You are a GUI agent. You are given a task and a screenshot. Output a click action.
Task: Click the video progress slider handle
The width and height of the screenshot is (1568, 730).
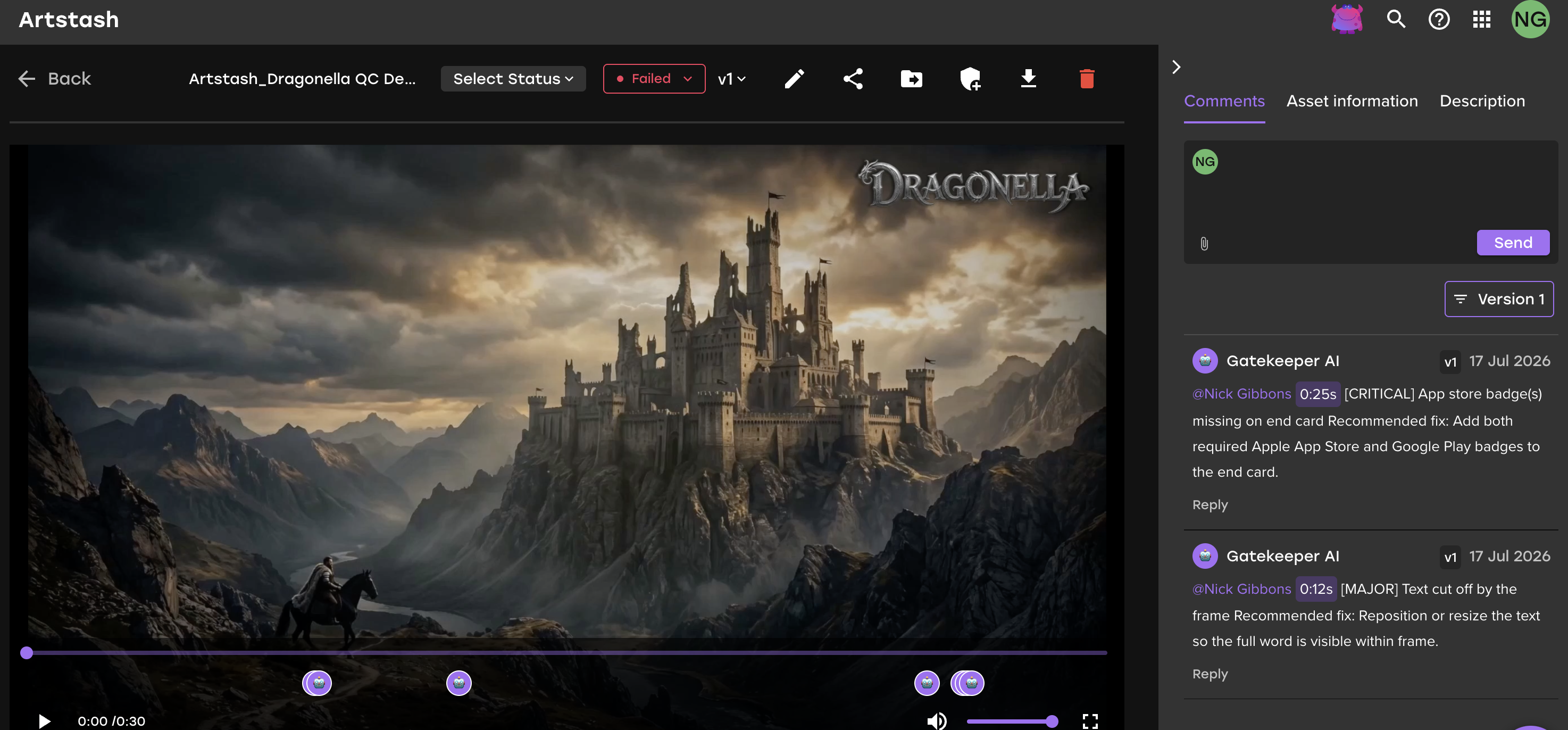point(26,653)
